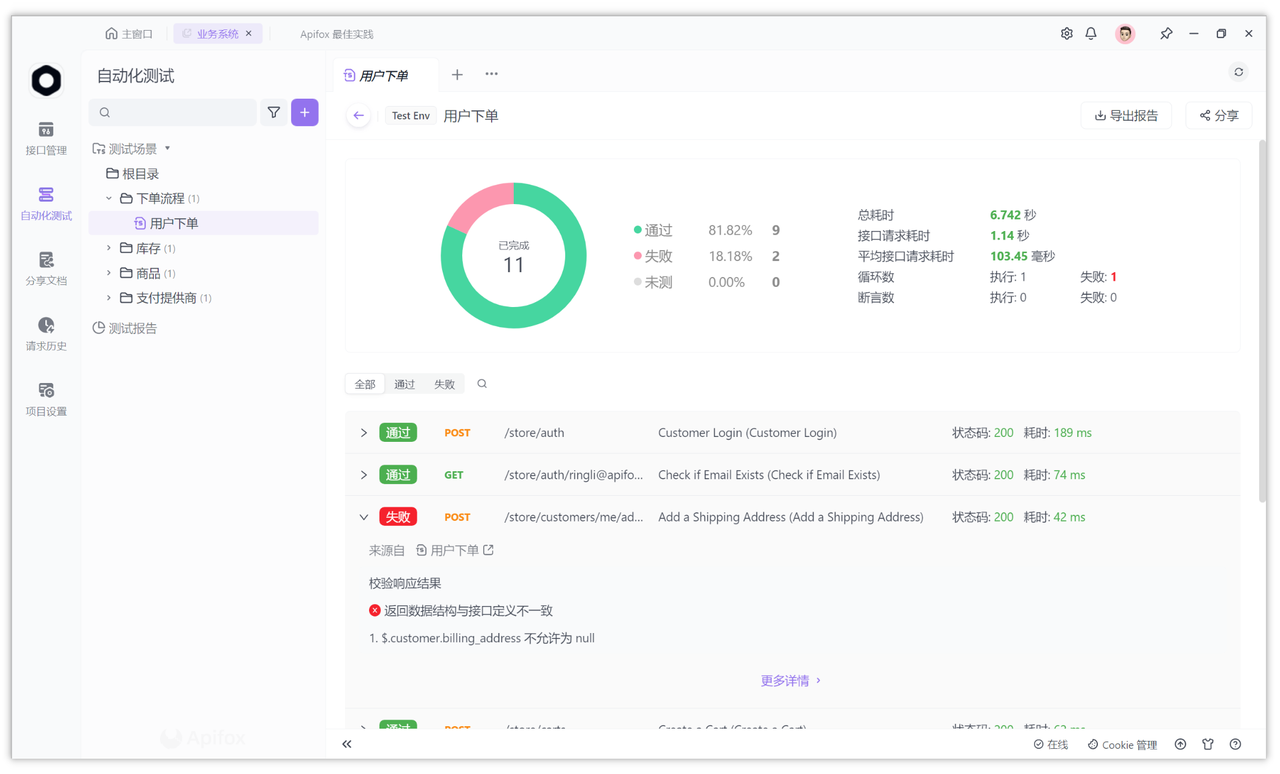The height and width of the screenshot is (774, 1280).
Task: Click the 未测 0.00% legend entry
Action: pyautogui.click(x=706, y=283)
